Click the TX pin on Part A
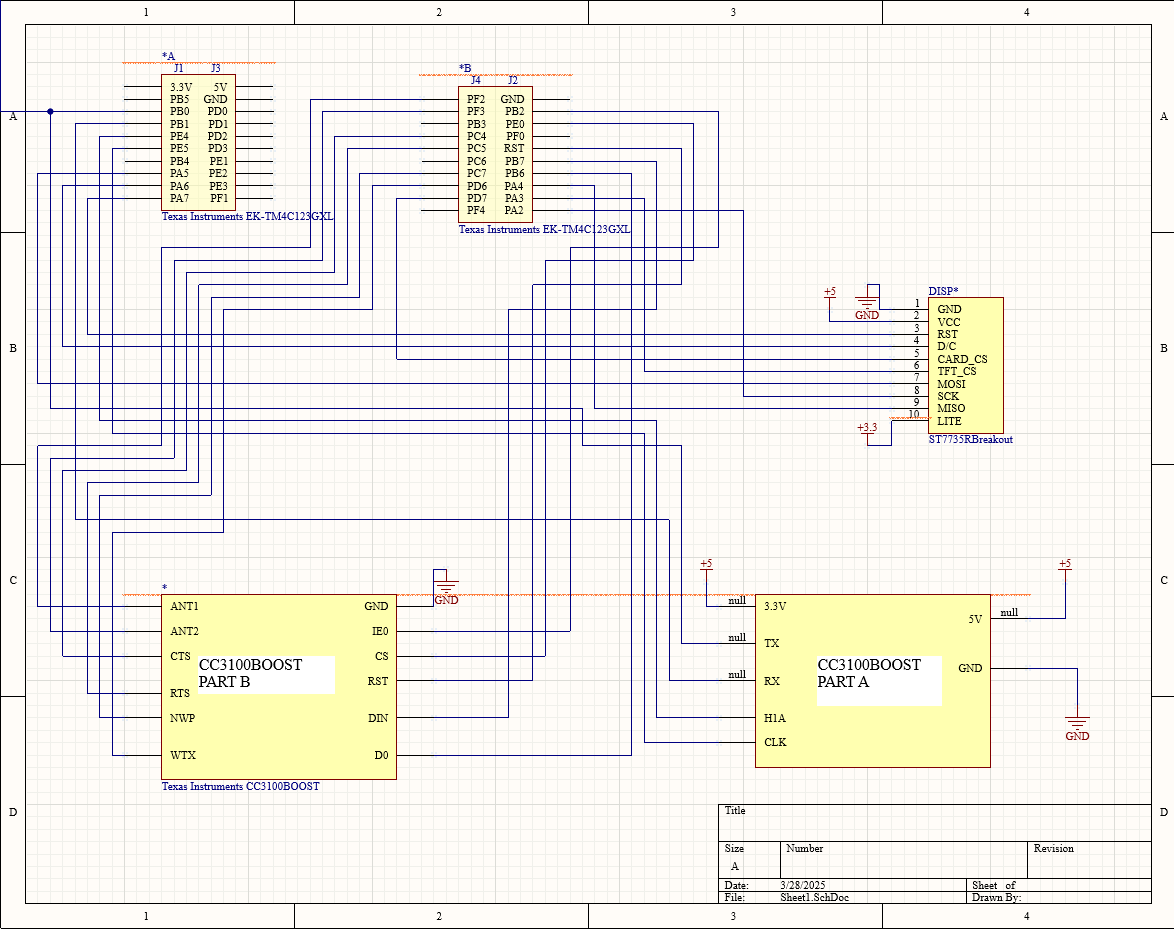This screenshot has height=929, width=1174. point(772,643)
